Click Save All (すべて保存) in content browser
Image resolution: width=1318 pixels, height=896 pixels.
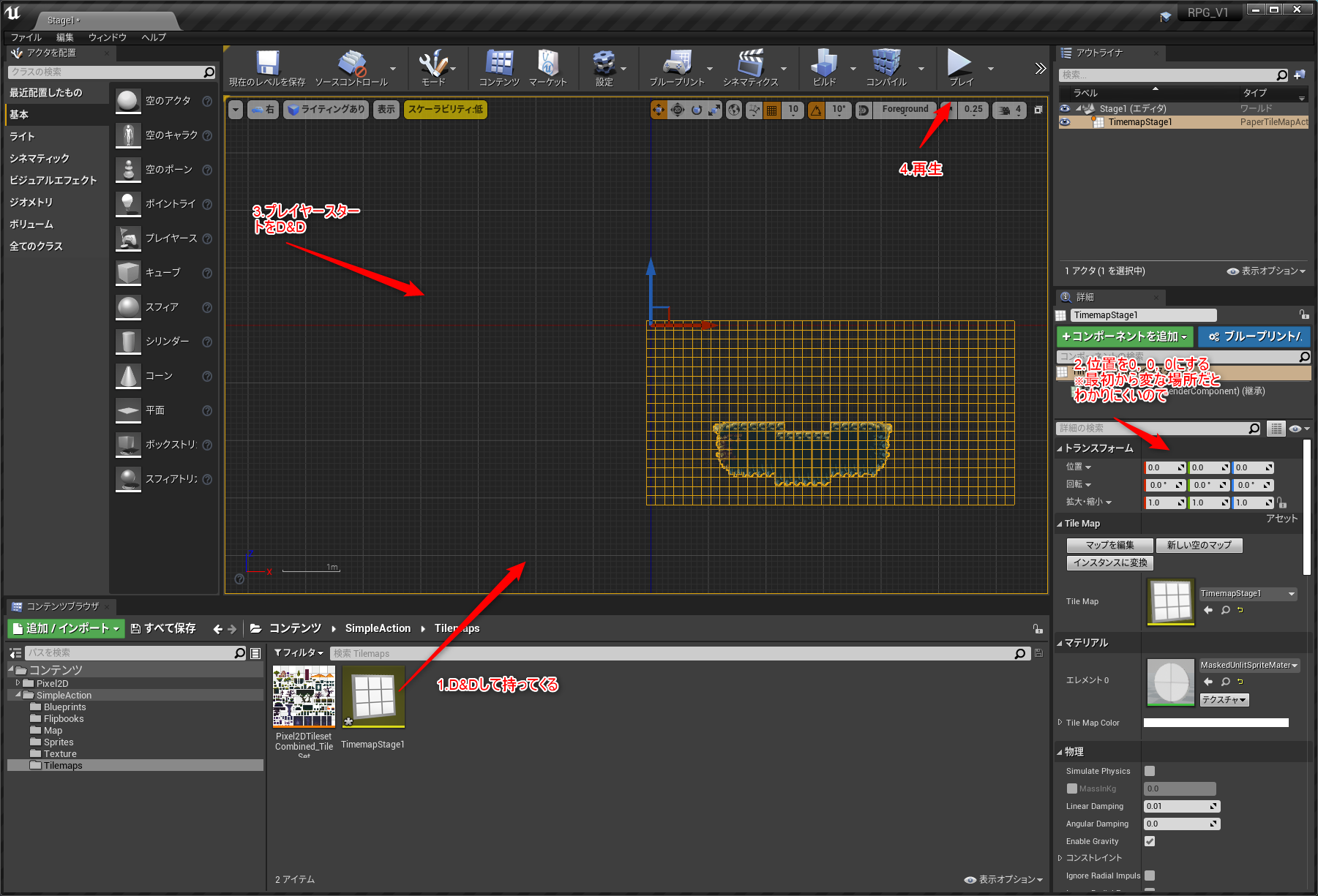(163, 628)
